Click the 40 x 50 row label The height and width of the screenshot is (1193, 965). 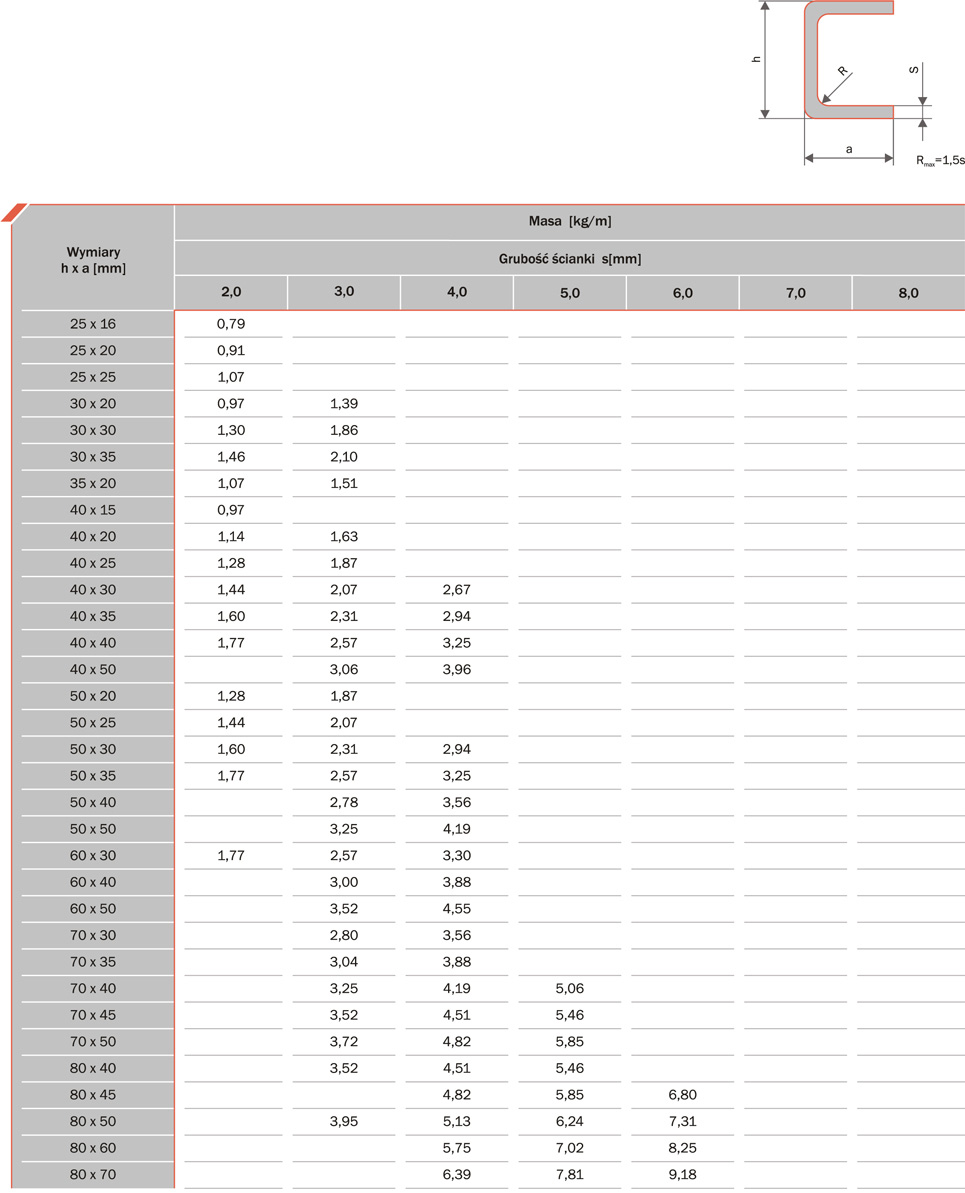click(93, 670)
